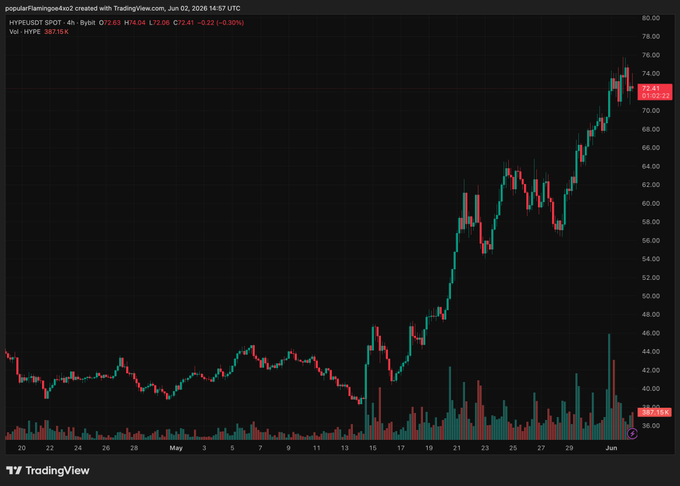The width and height of the screenshot is (680, 486).
Task: Click the date 25 on time axis
Action: [513, 448]
